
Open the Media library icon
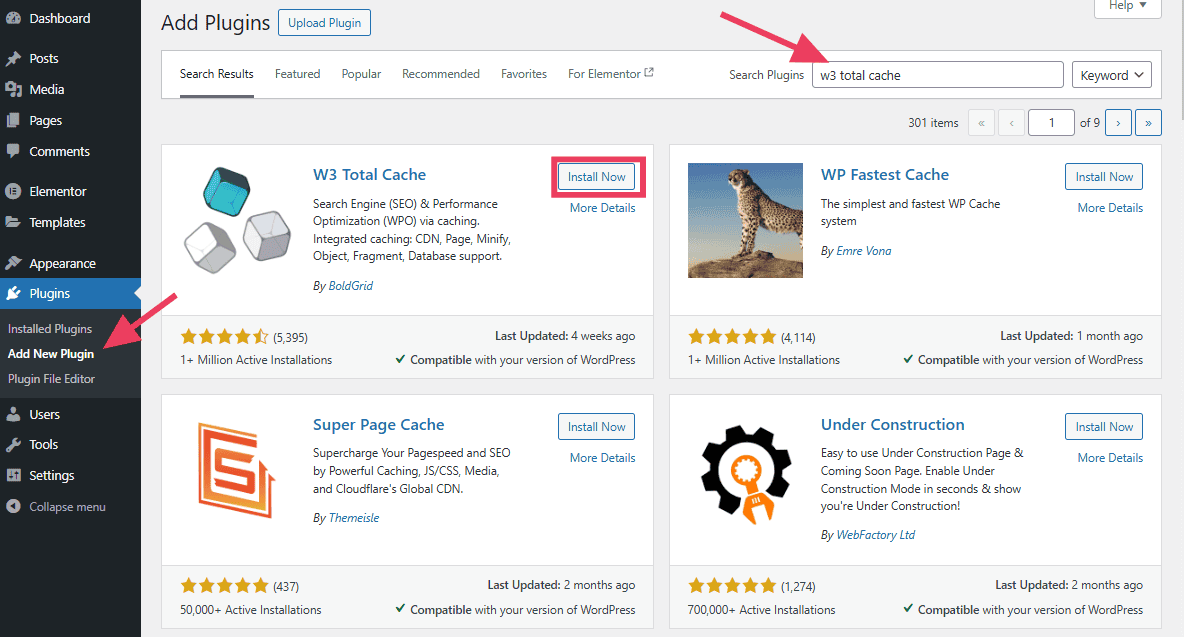coord(14,89)
